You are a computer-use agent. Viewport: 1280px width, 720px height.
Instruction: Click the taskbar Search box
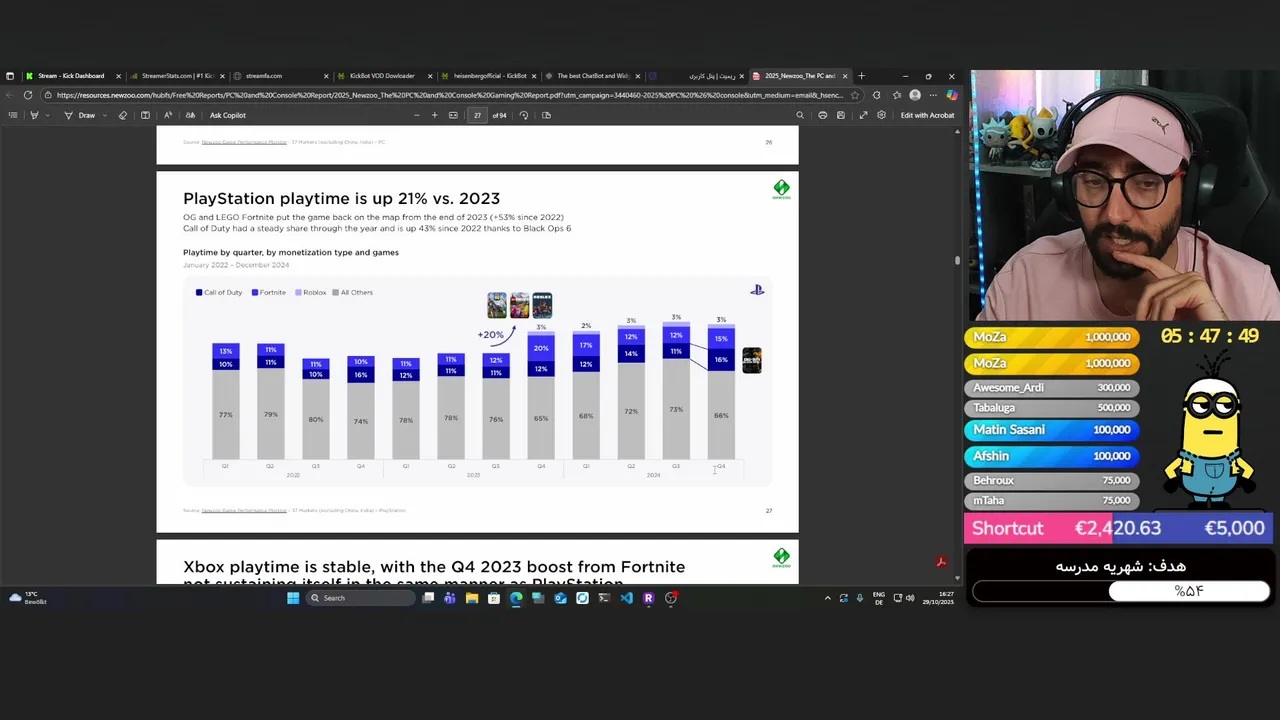click(360, 598)
